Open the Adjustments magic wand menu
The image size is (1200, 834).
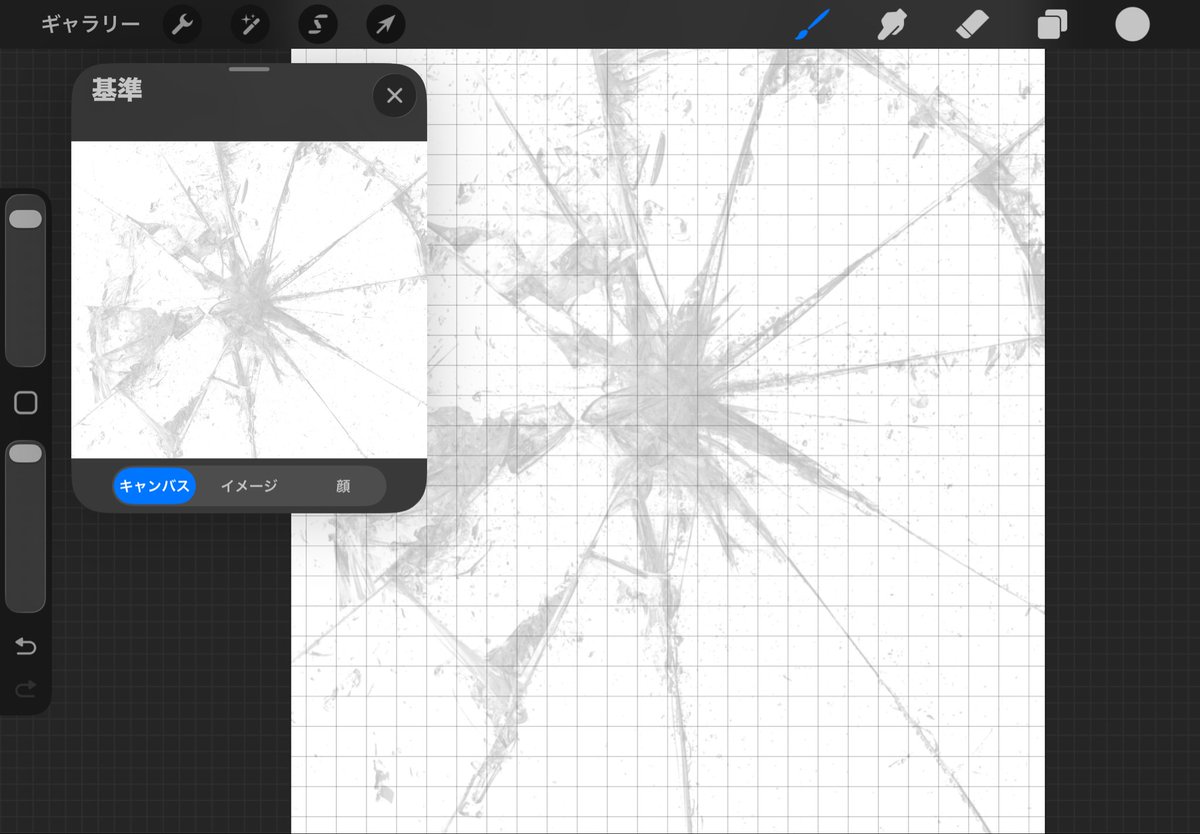coord(250,24)
